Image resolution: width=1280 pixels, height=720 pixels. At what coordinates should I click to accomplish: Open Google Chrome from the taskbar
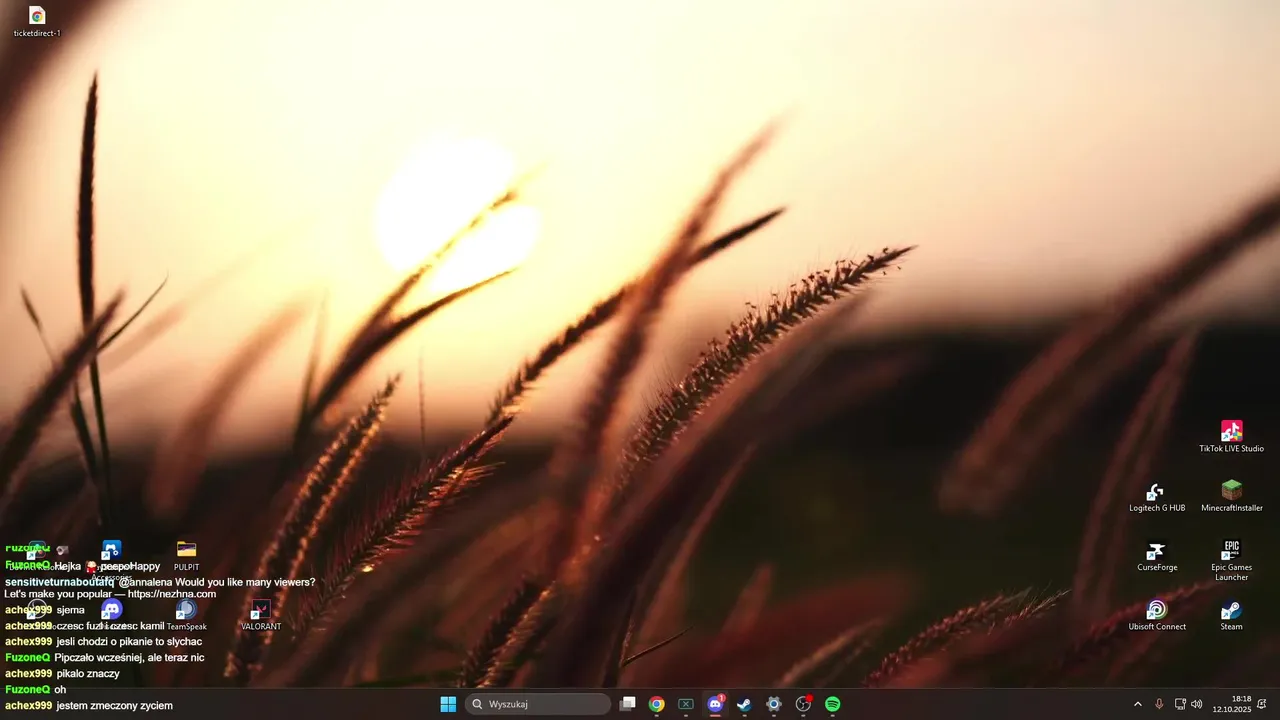tap(656, 704)
